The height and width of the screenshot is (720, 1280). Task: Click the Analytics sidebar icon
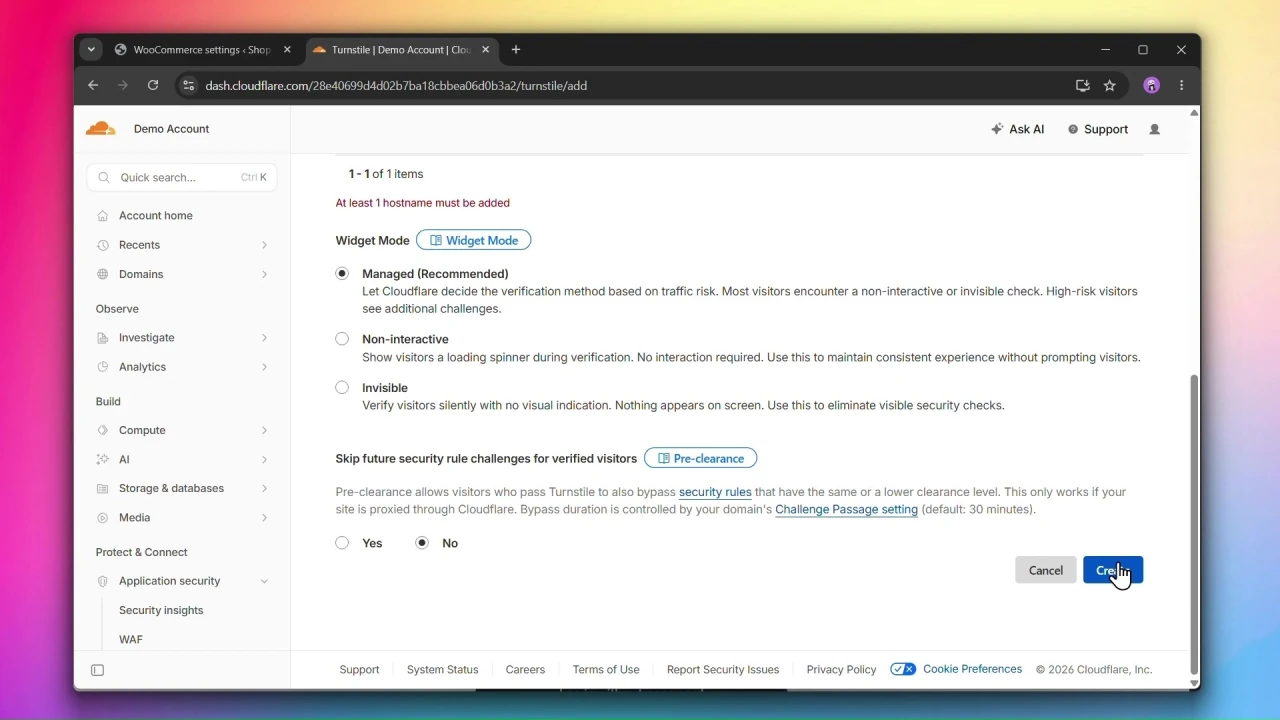103,367
